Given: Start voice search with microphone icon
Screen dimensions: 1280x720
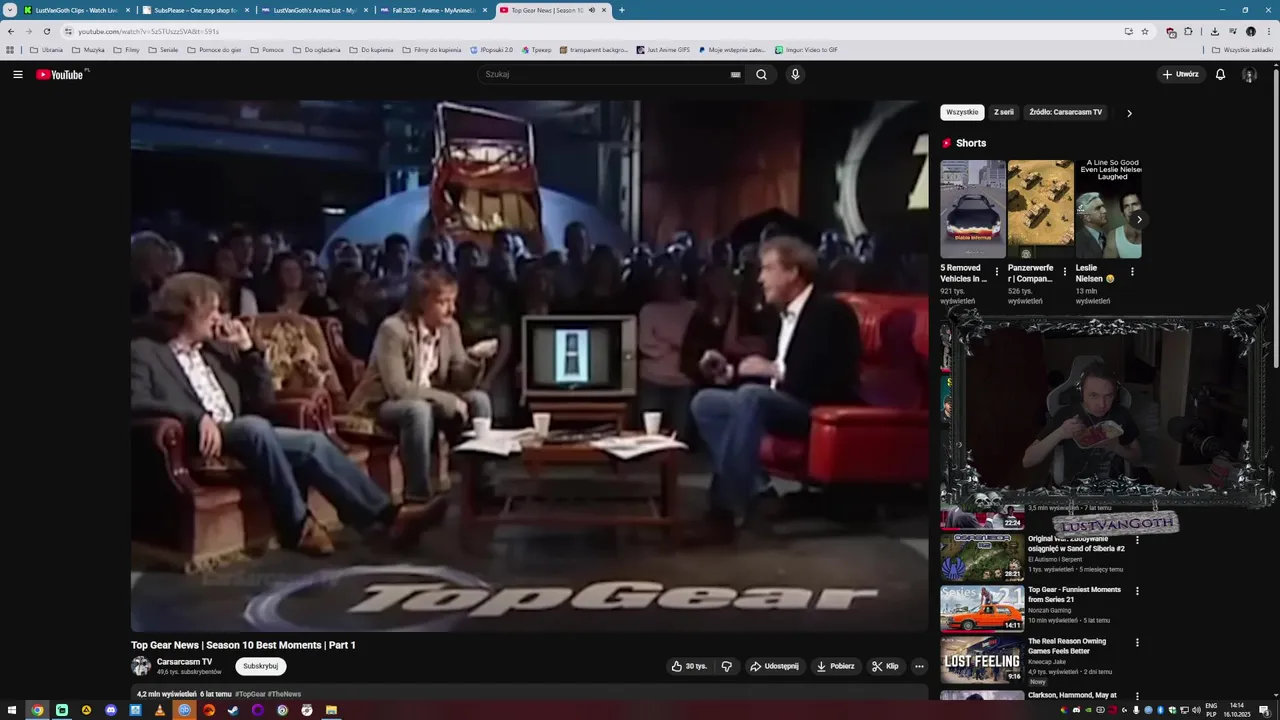Looking at the screenshot, I should coord(795,74).
